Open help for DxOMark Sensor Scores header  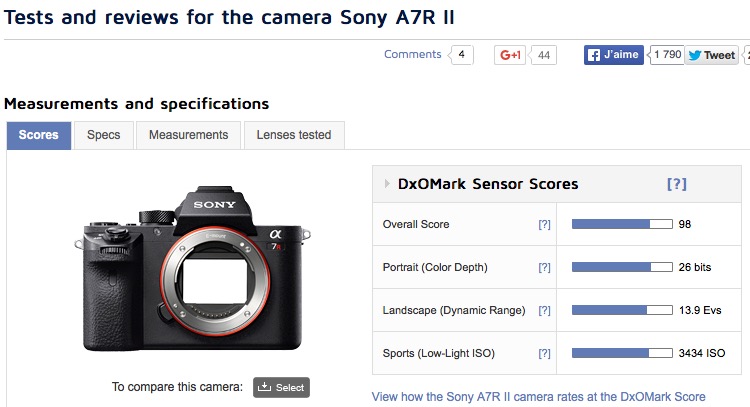(677, 184)
